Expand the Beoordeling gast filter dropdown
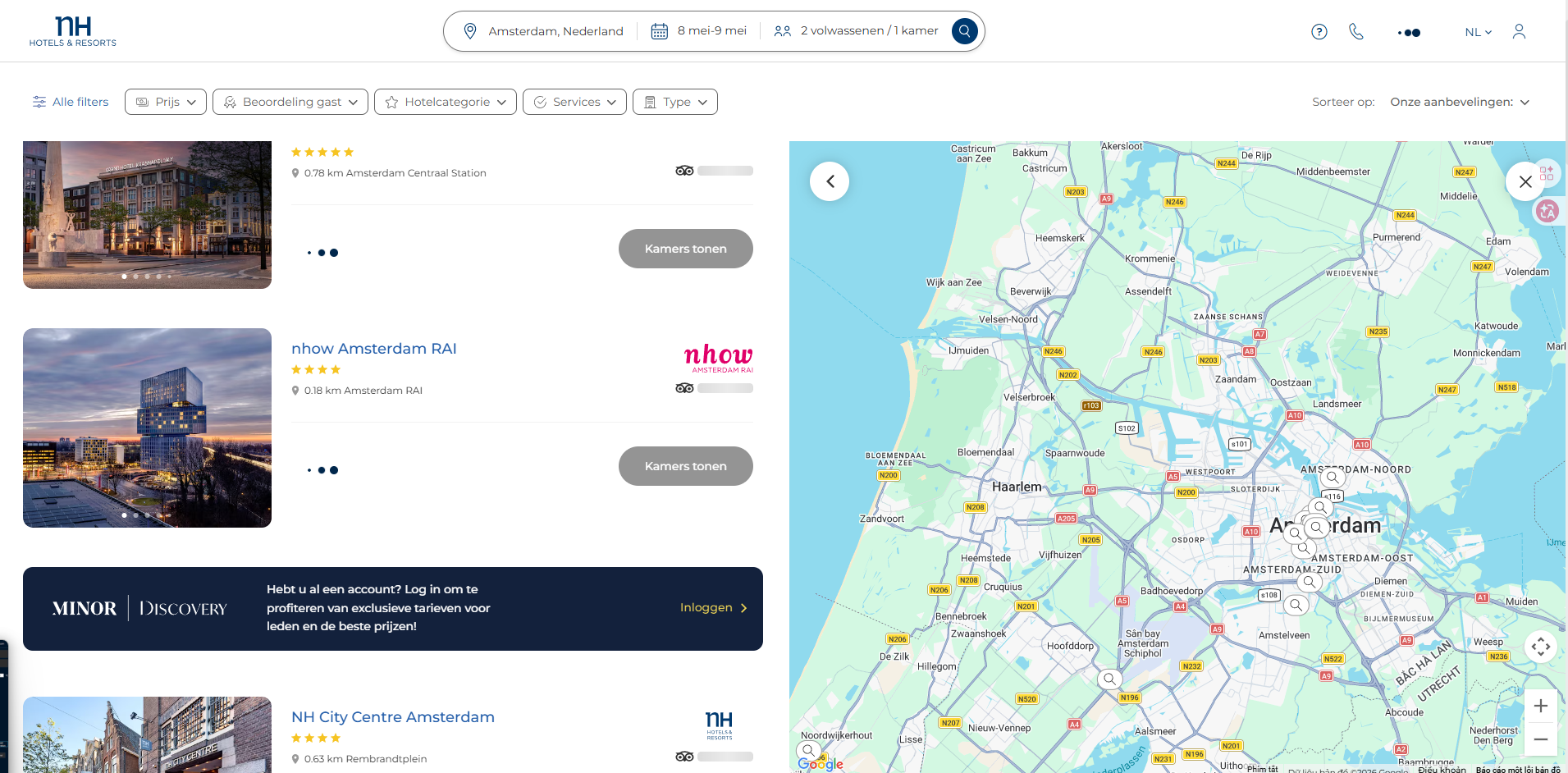1568x773 pixels. (x=290, y=102)
